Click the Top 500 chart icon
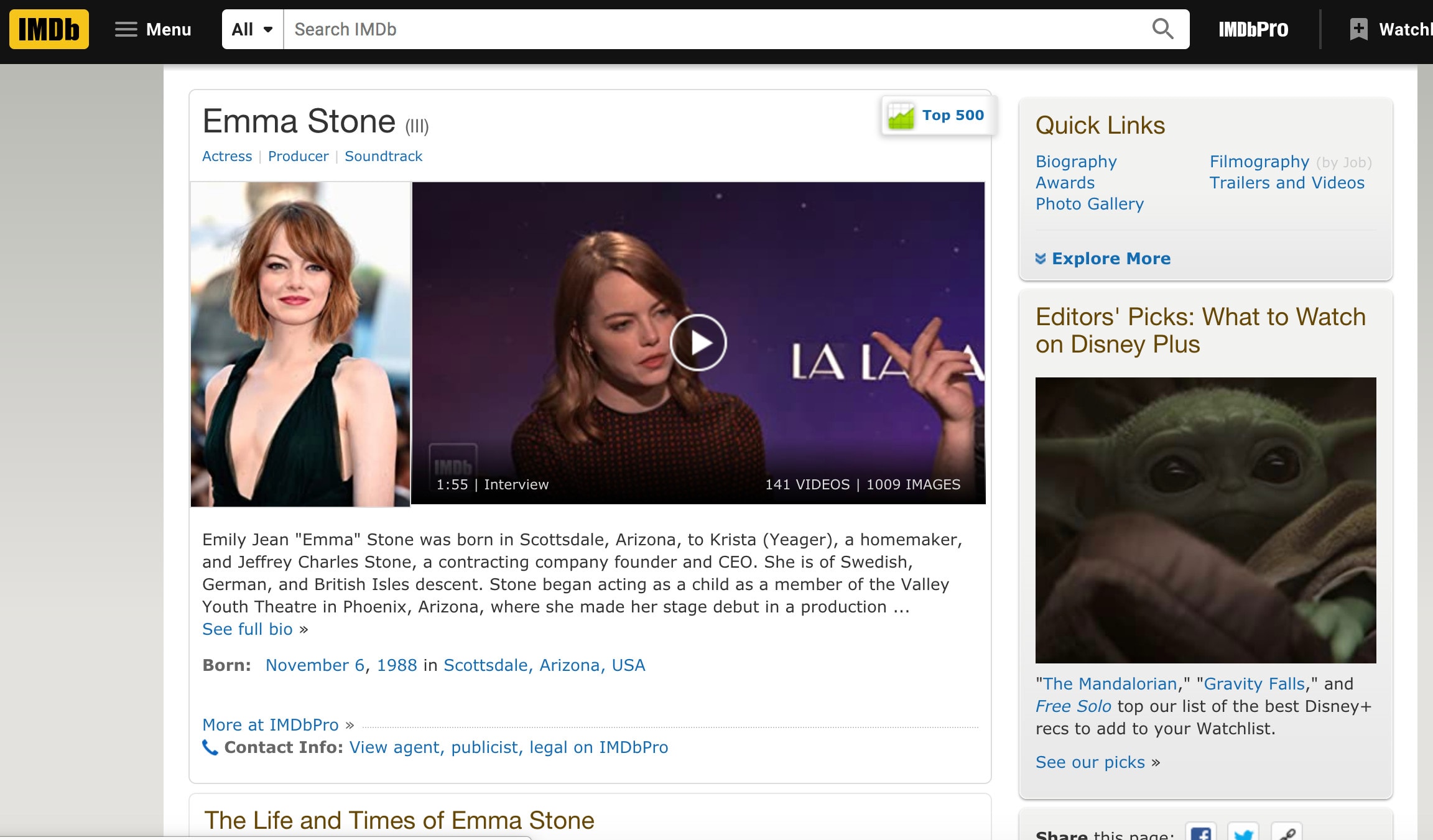The image size is (1433, 840). 901,116
